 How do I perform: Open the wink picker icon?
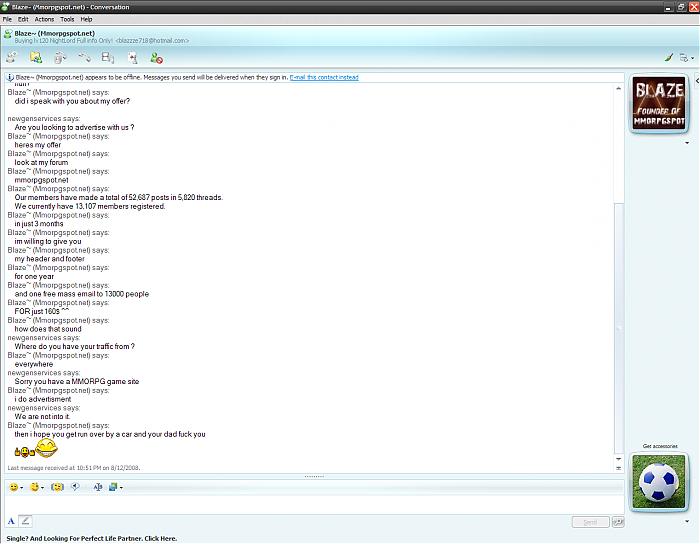pos(34,487)
